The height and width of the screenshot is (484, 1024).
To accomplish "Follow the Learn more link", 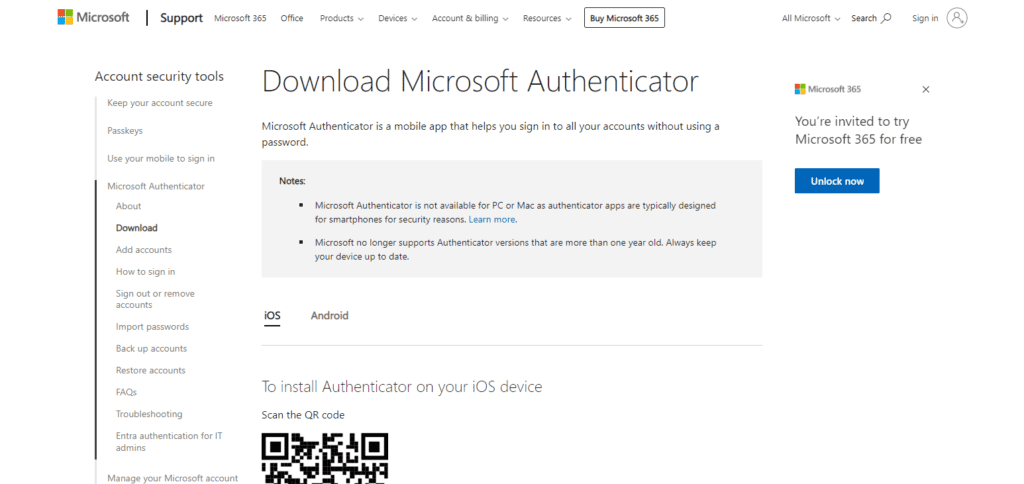I will [x=492, y=219].
